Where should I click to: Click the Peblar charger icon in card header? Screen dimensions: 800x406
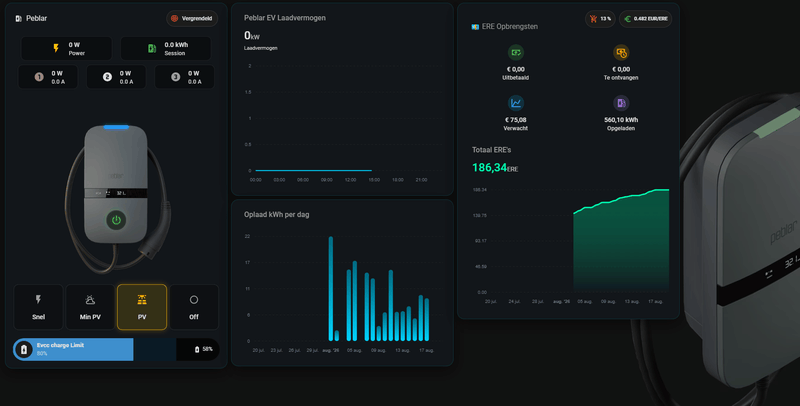(x=18, y=18)
